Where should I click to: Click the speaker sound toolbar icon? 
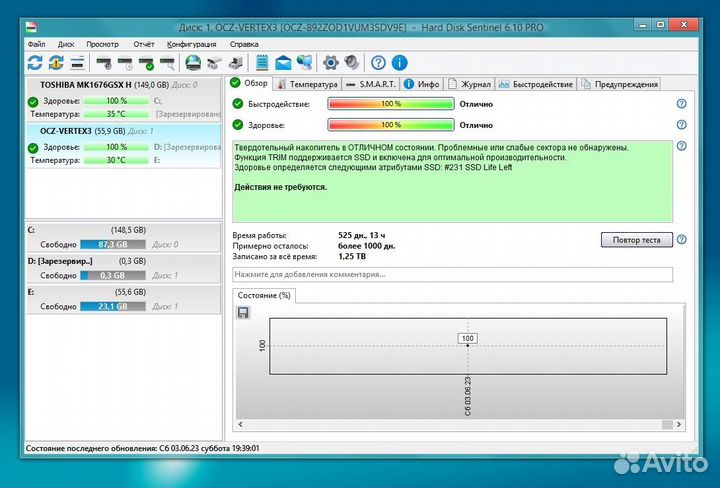(352, 62)
